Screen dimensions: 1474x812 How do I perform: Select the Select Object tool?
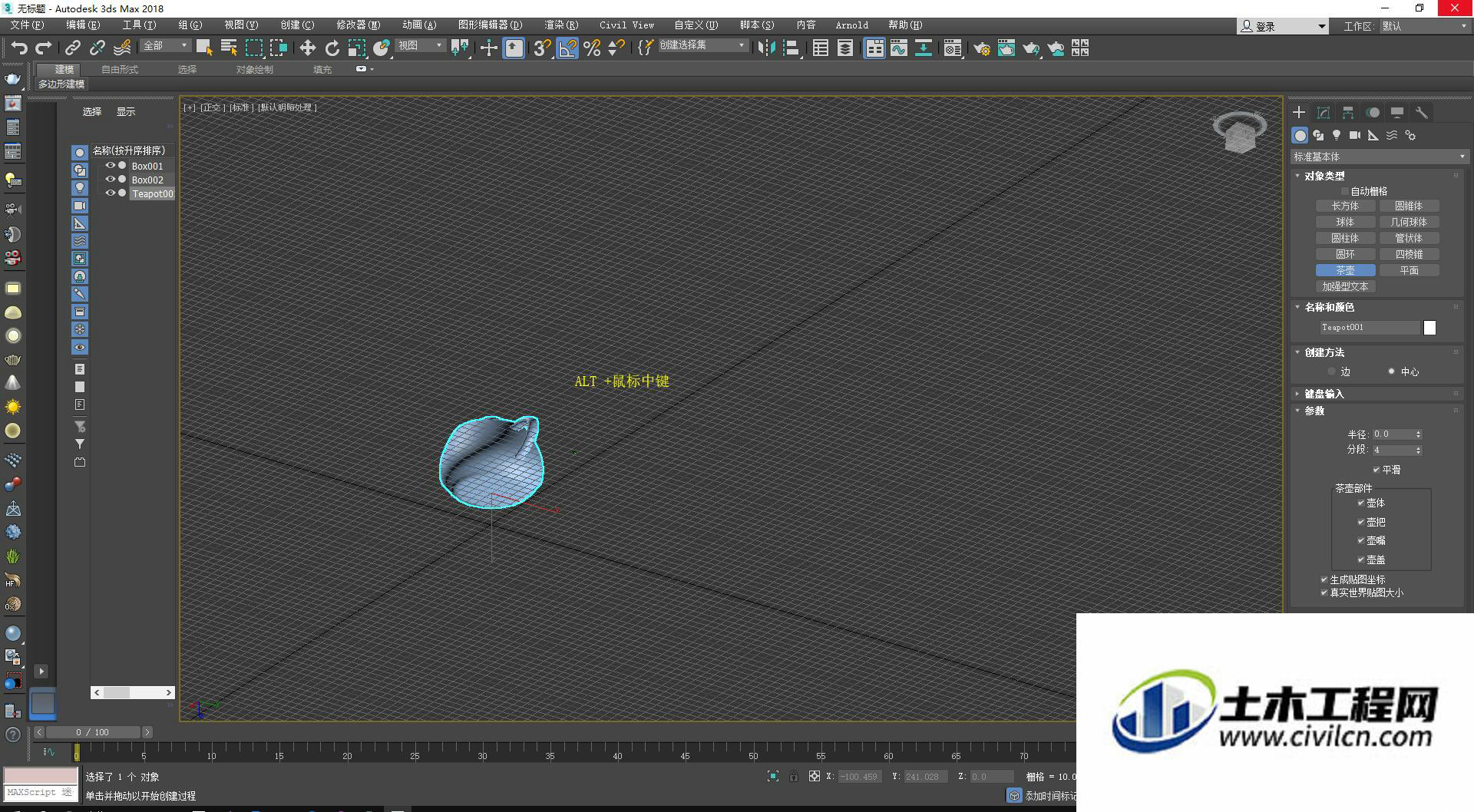[x=204, y=48]
